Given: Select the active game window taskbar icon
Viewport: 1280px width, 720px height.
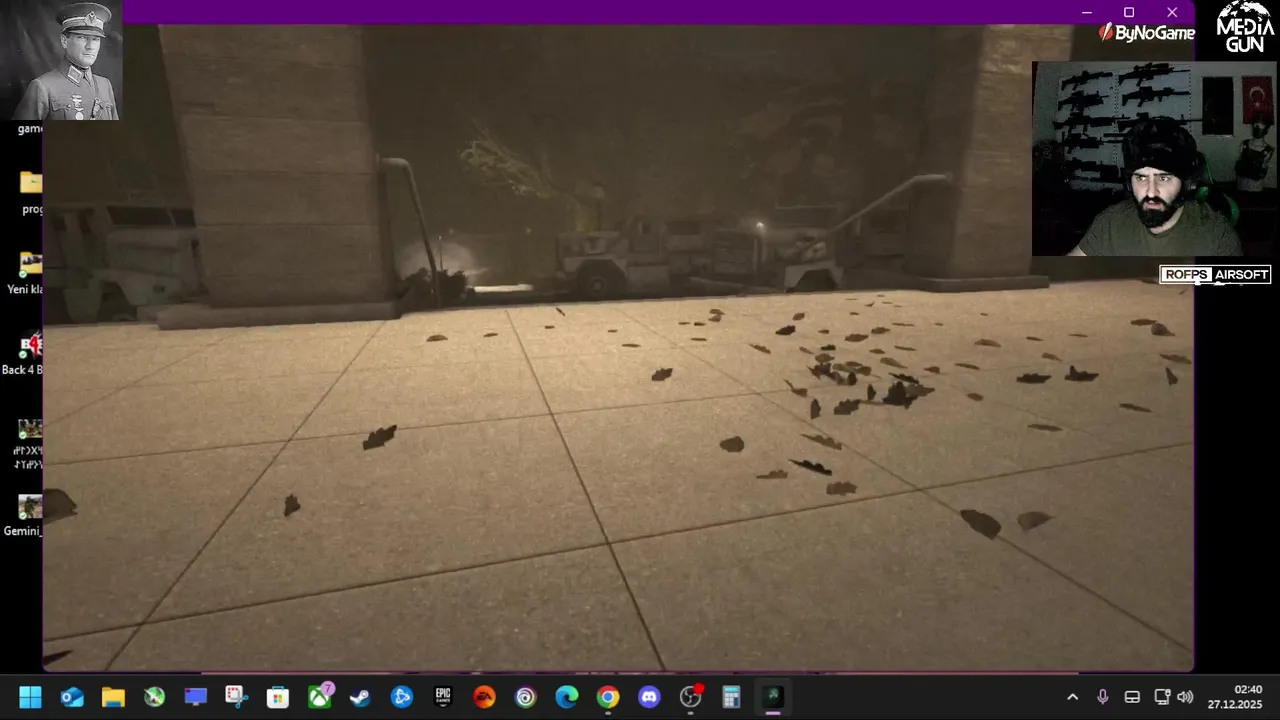Looking at the screenshot, I should [x=773, y=697].
